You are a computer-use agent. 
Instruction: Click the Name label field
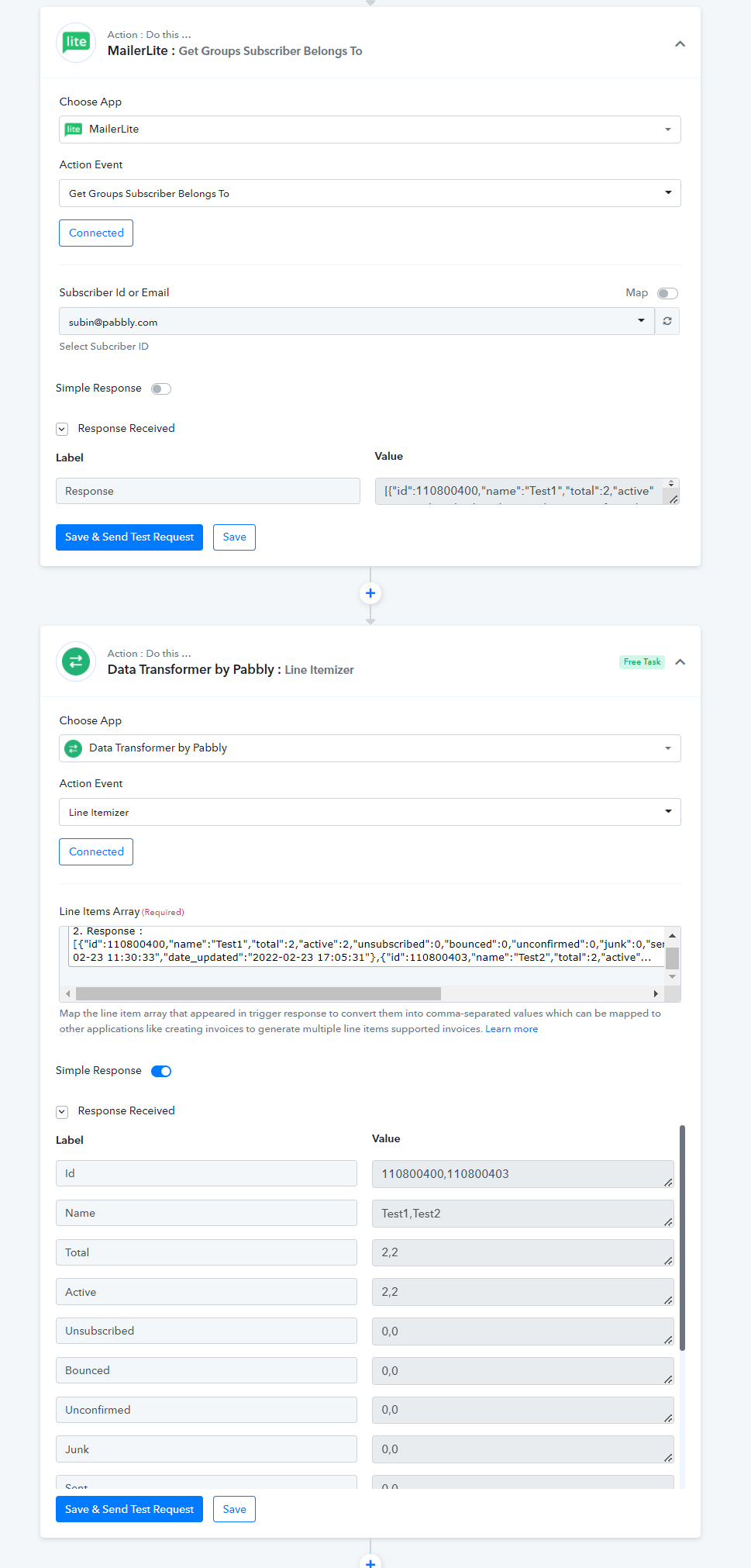click(x=206, y=1213)
